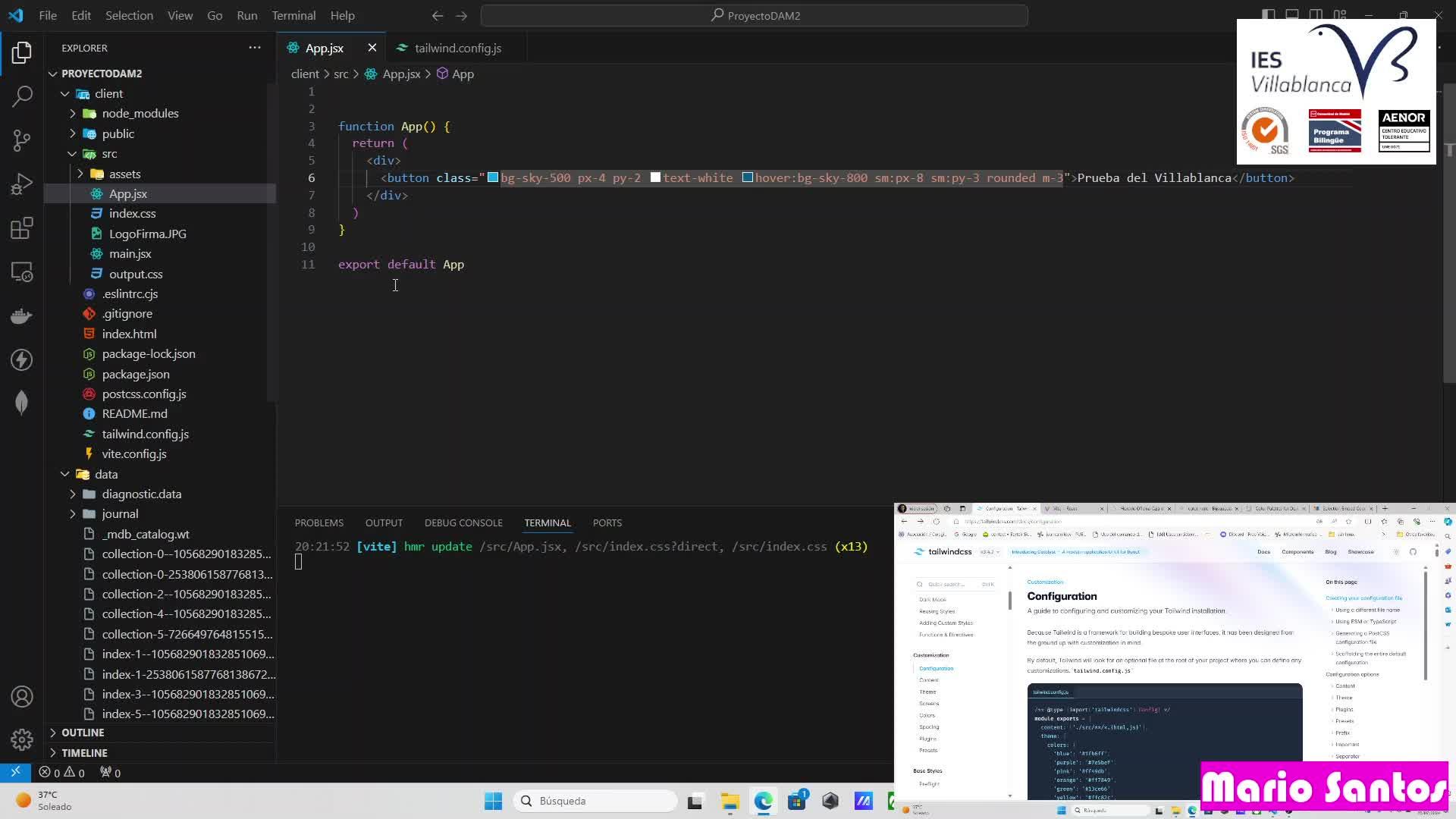Screen dimensions: 1456x819
Task: Open the MongoDB leaf icon view
Action: (22, 403)
